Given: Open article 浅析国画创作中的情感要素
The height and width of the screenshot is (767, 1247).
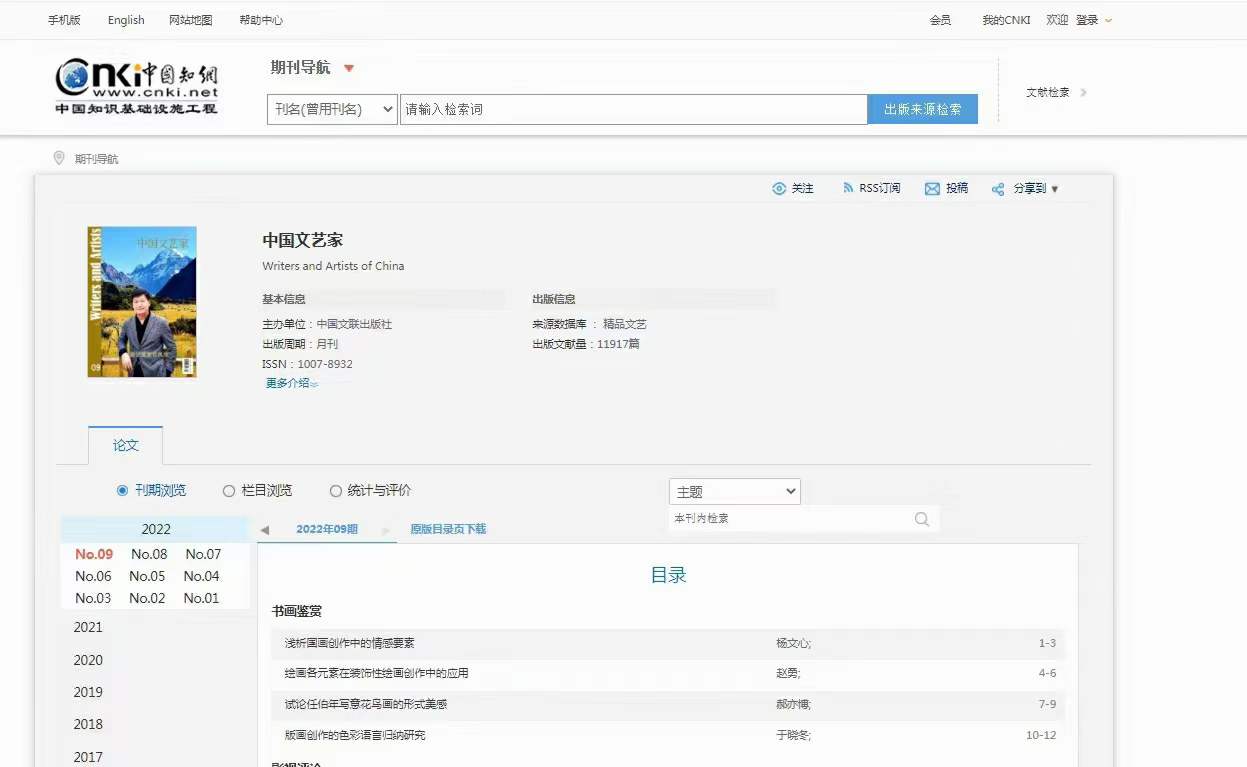Looking at the screenshot, I should (349, 643).
